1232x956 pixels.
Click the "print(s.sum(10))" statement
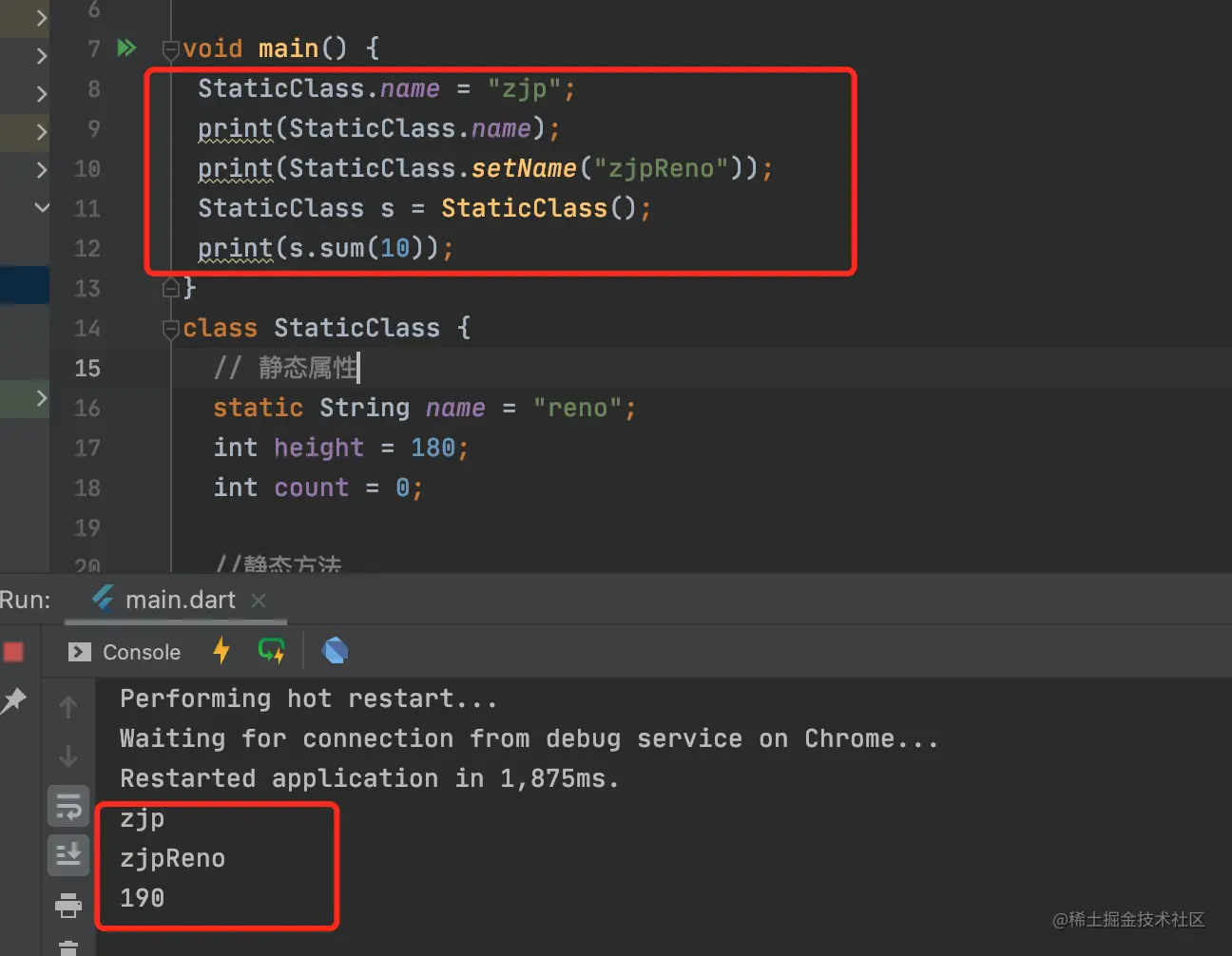click(x=325, y=248)
